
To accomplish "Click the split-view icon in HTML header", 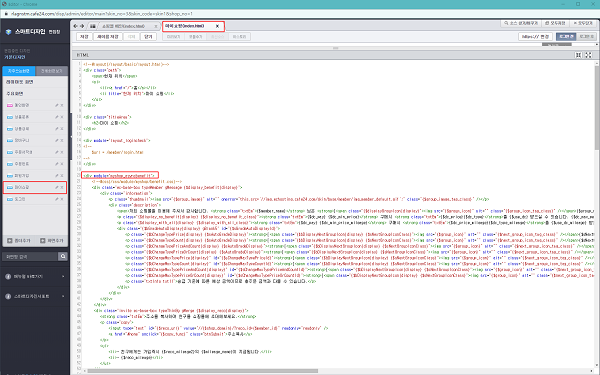I will [579, 55].
